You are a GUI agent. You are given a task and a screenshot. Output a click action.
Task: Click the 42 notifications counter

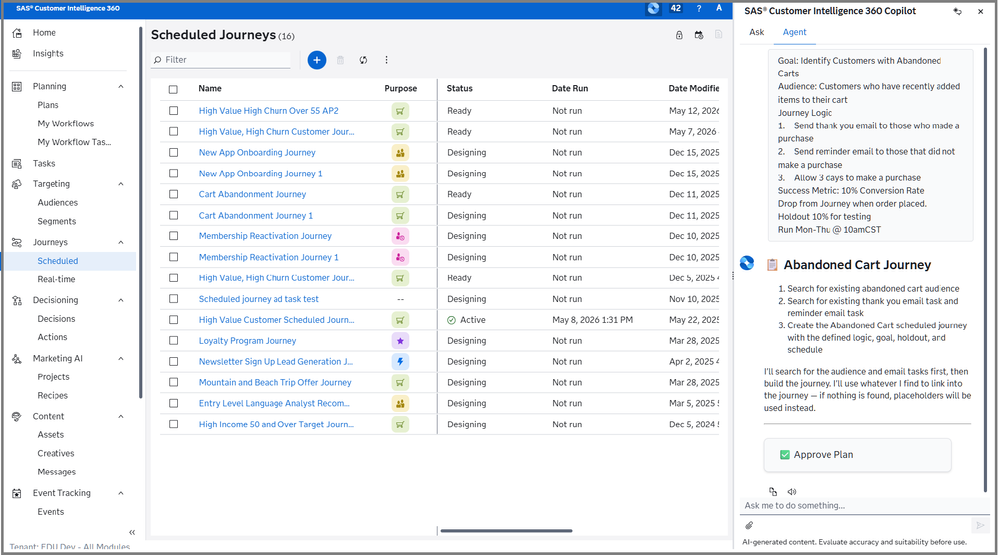[676, 8]
